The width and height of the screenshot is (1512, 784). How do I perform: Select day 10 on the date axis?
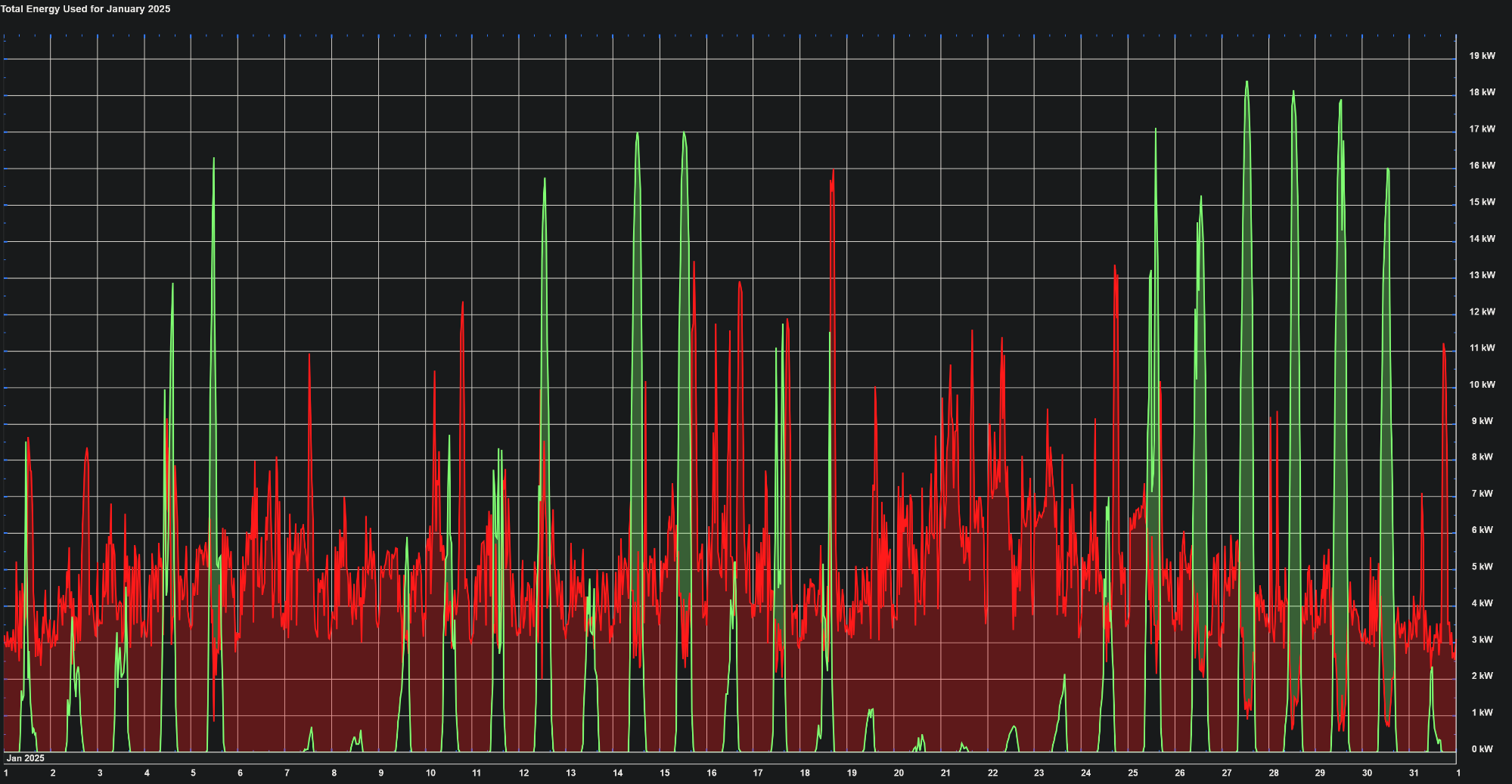[x=430, y=773]
